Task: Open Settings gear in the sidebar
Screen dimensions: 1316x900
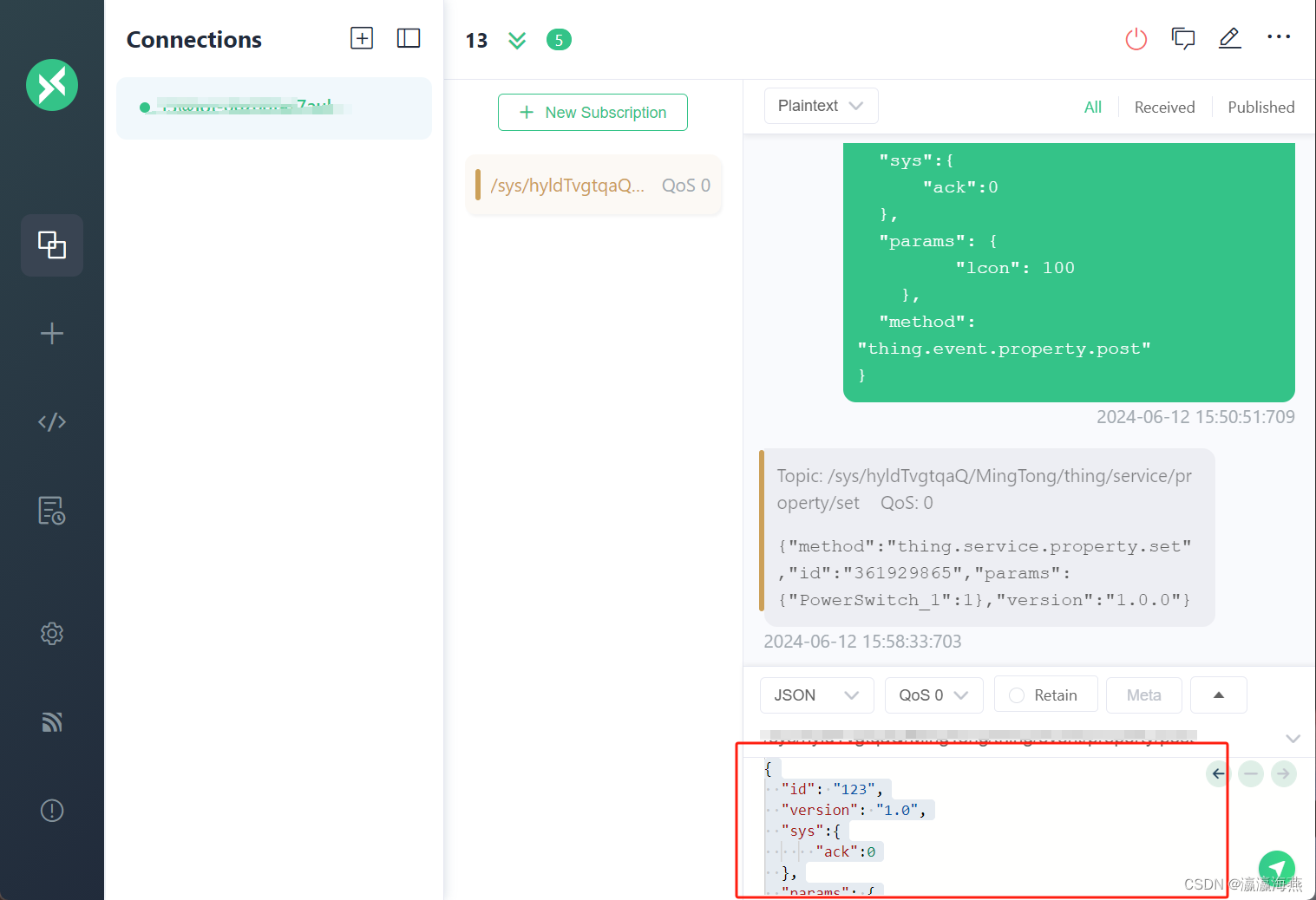Action: (x=52, y=634)
